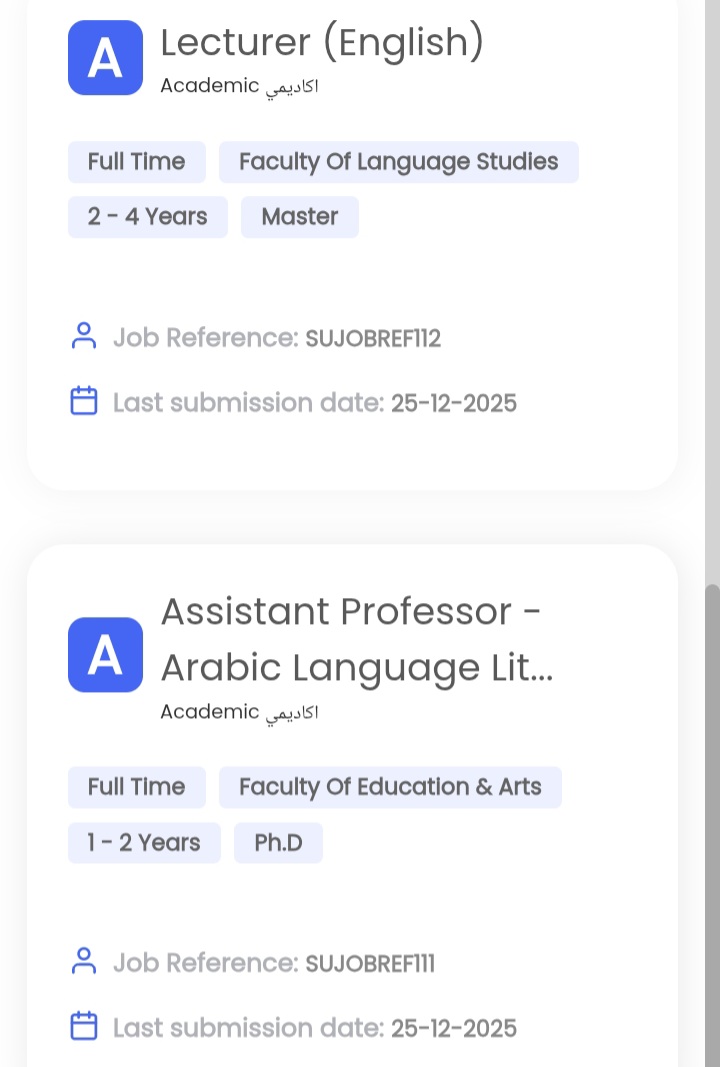Click the person icon next to SUJOBREF112

tap(84, 337)
